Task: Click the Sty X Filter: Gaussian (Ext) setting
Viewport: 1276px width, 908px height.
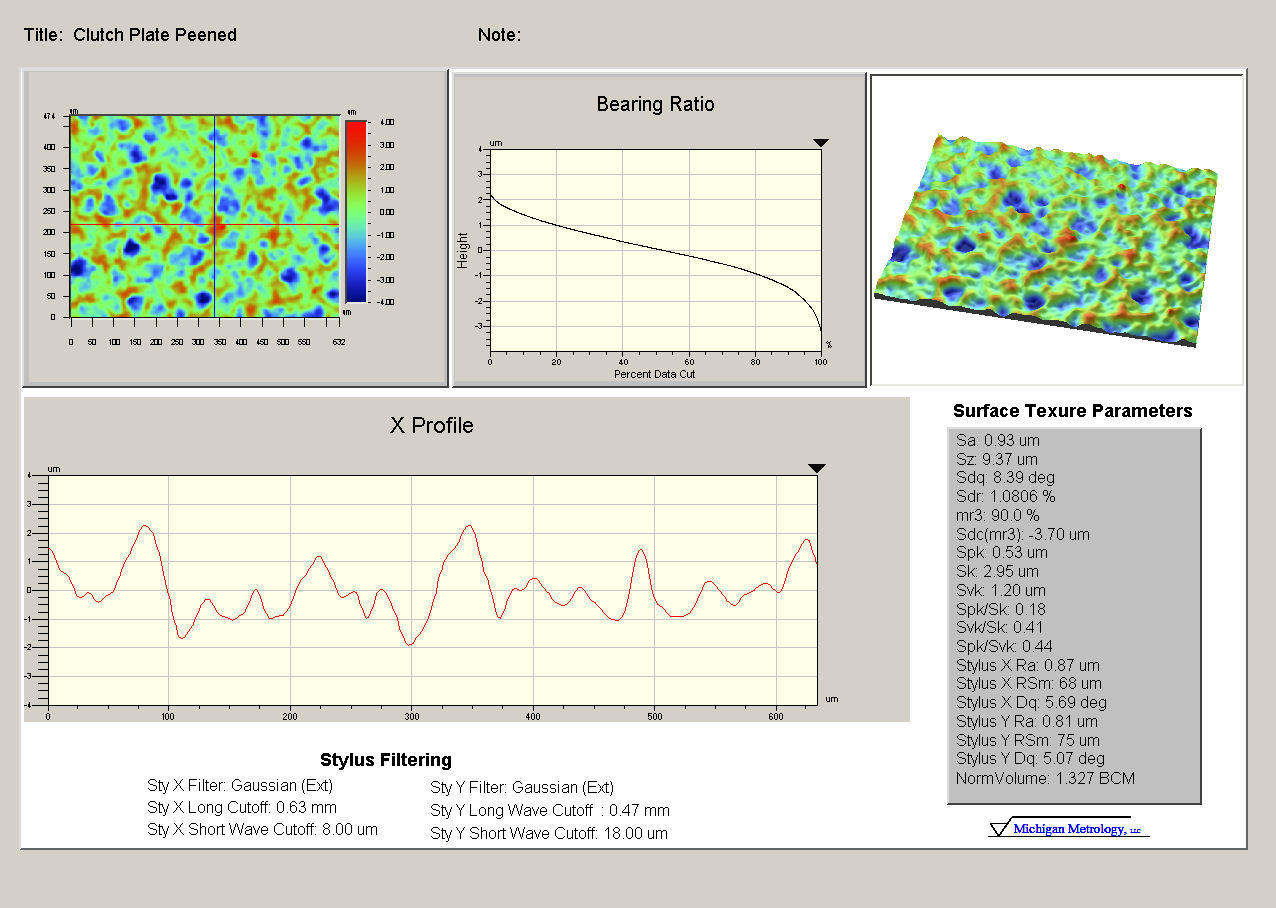Action: tap(240, 786)
